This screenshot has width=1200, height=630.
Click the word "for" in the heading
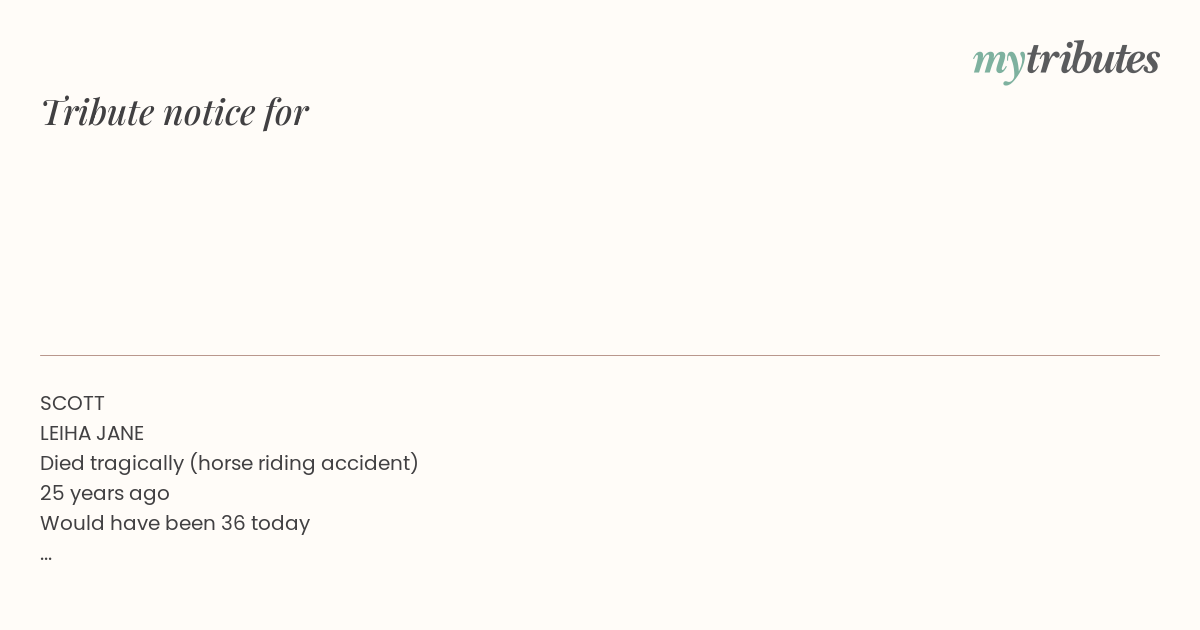pos(286,112)
